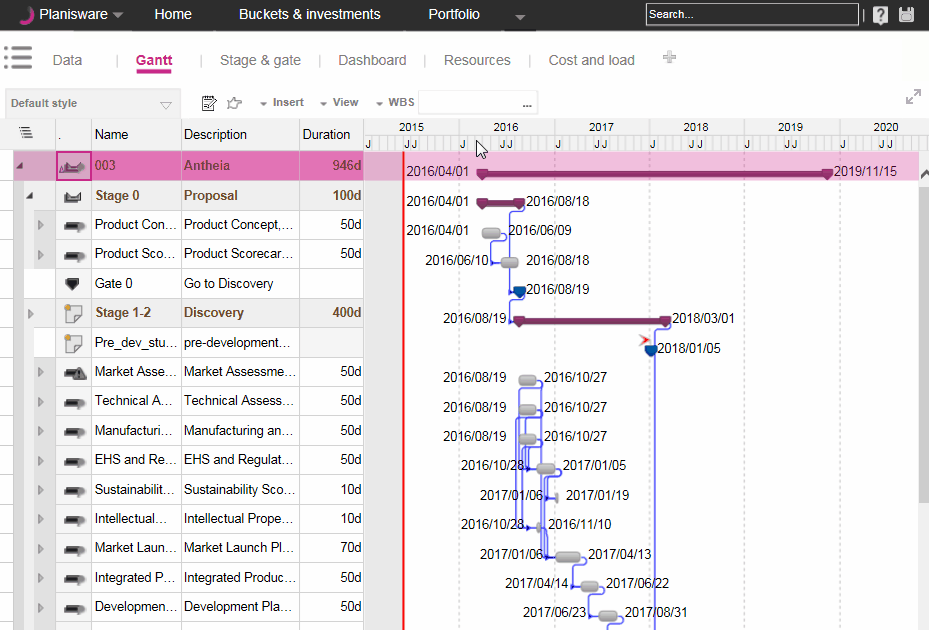929x630 pixels.
Task: Click the Stage 1-2 note icon
Action: 73,313
